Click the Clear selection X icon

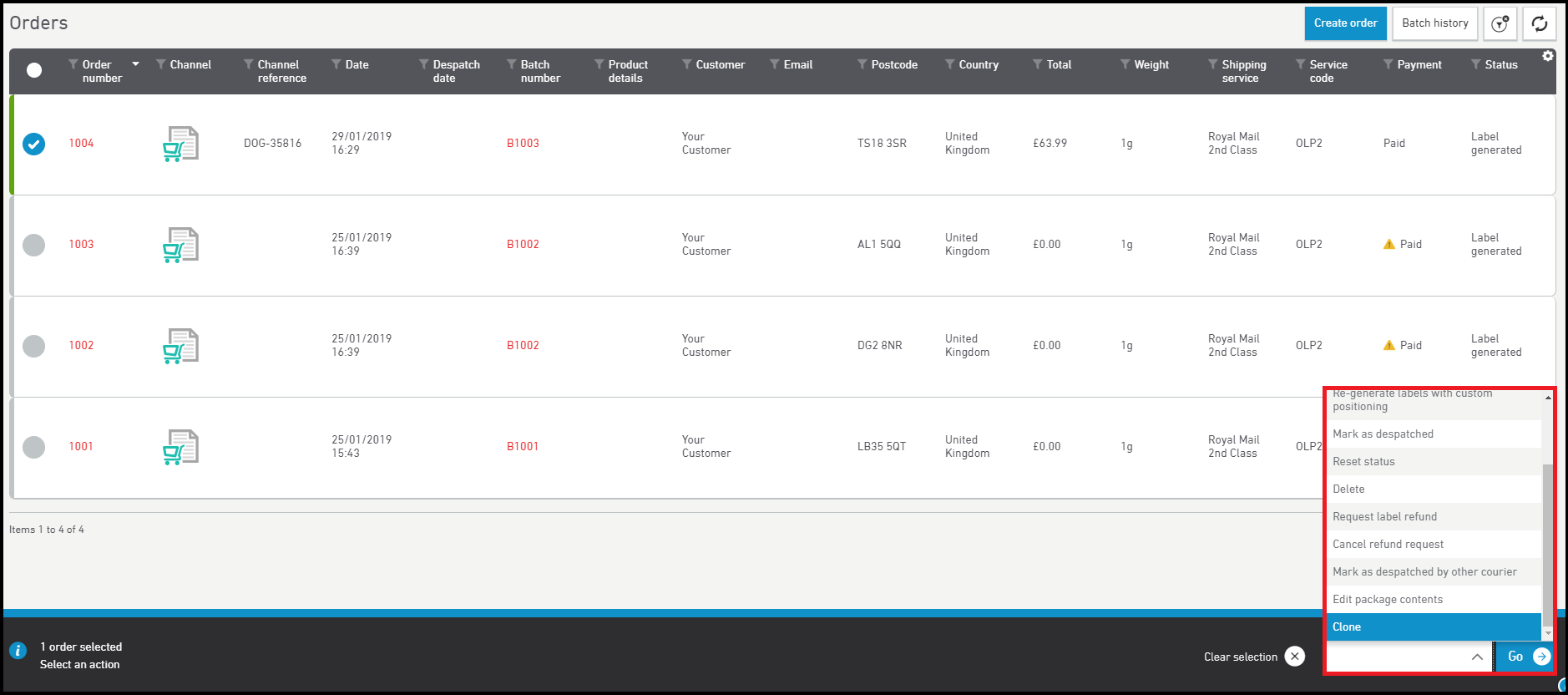point(1294,657)
